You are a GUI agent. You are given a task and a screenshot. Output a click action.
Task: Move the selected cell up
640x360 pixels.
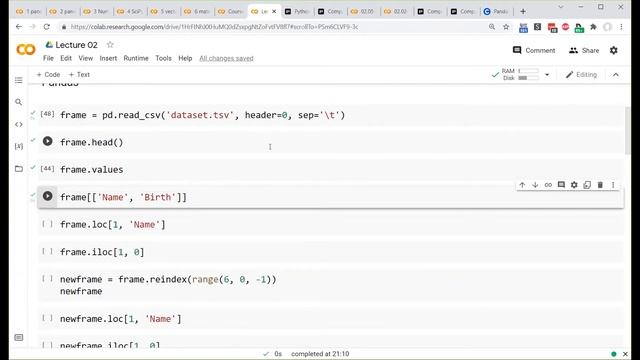522,185
